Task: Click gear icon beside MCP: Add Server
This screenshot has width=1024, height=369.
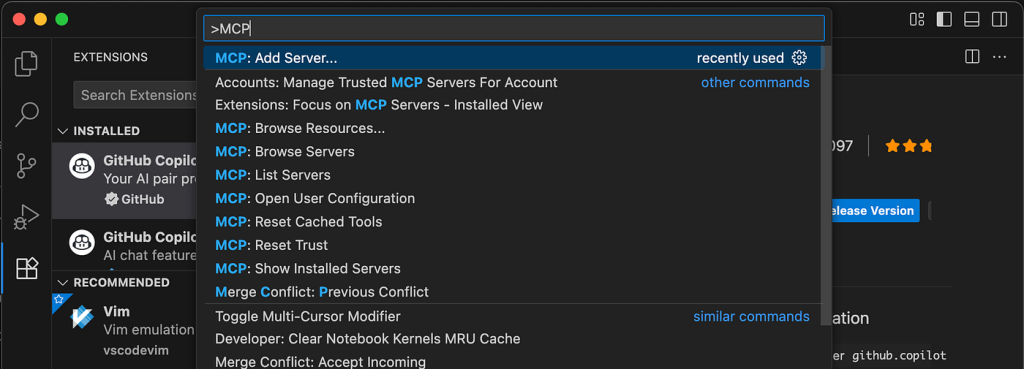Action: coord(799,58)
